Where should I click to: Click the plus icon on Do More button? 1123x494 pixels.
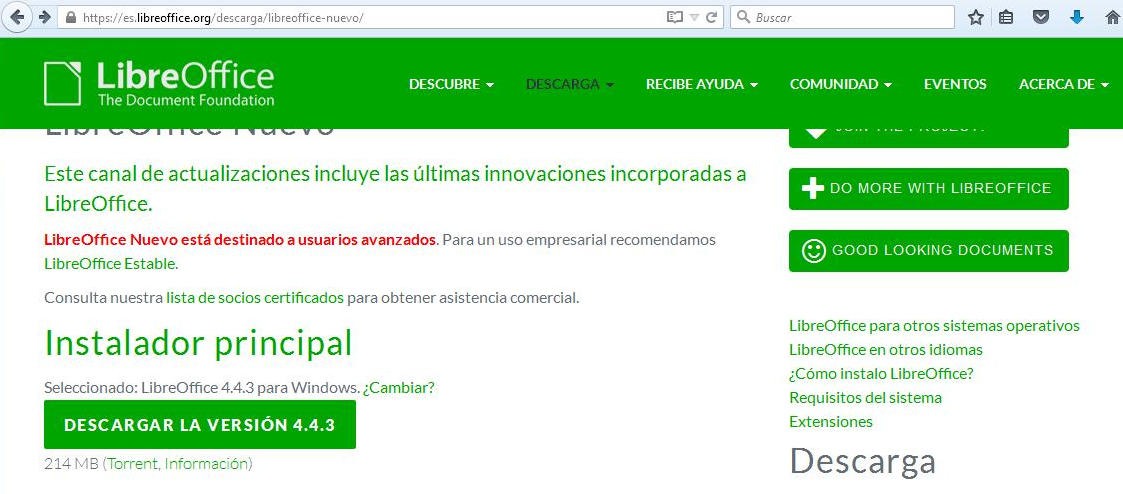pyautogui.click(x=813, y=189)
